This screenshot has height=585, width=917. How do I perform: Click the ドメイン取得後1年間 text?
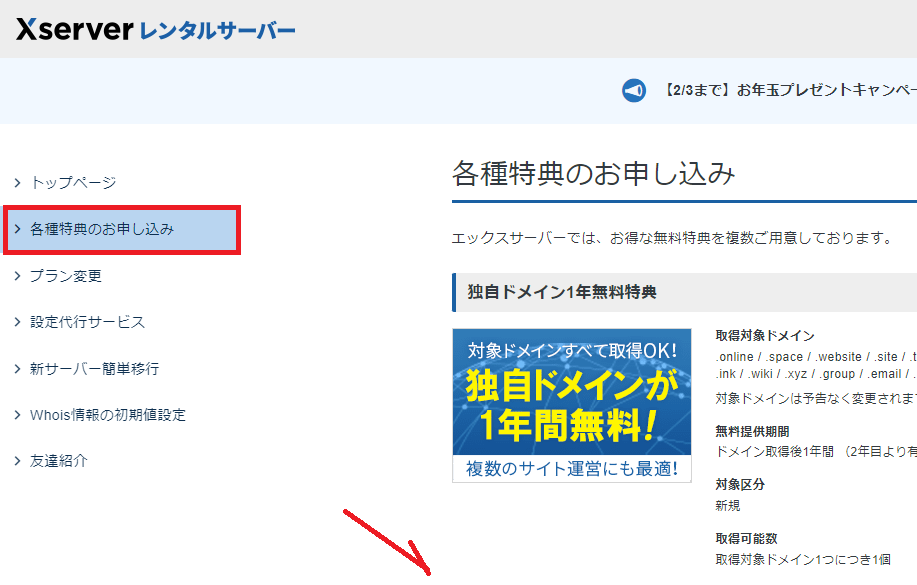coord(774,452)
